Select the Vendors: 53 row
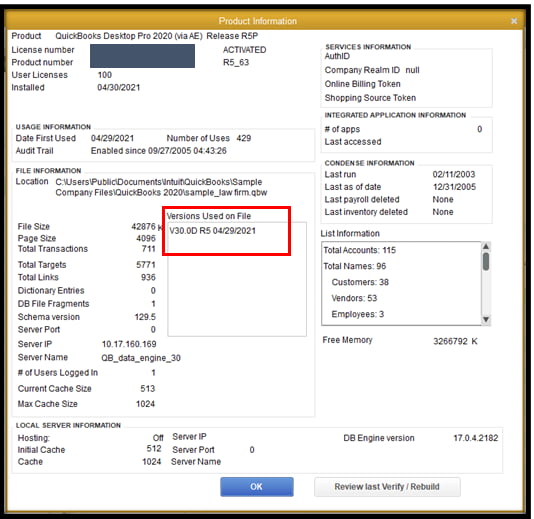The width and height of the screenshot is (534, 519). click(x=354, y=298)
